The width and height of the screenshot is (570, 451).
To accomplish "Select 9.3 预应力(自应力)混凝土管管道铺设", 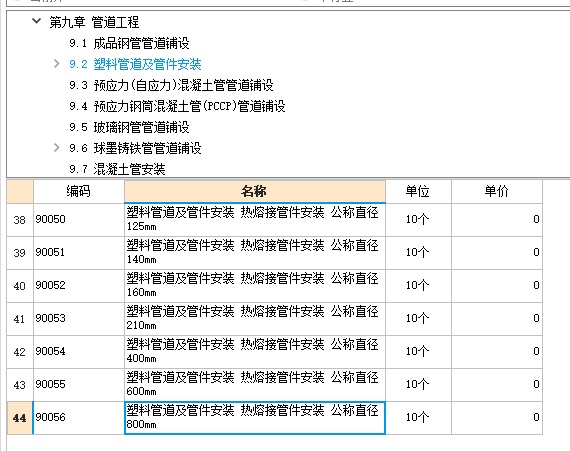I will [171, 85].
